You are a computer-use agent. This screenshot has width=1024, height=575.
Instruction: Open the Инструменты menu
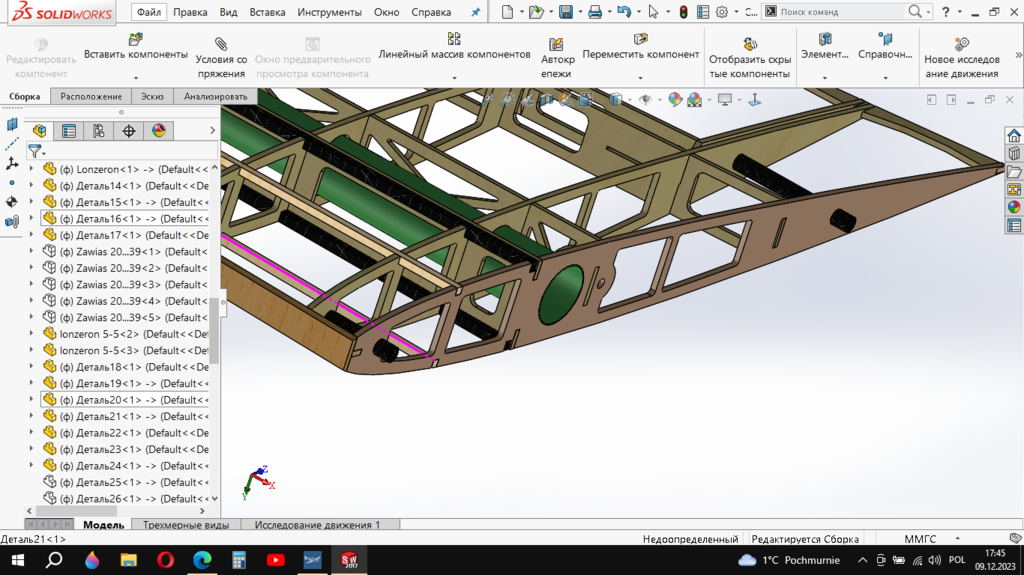click(329, 13)
